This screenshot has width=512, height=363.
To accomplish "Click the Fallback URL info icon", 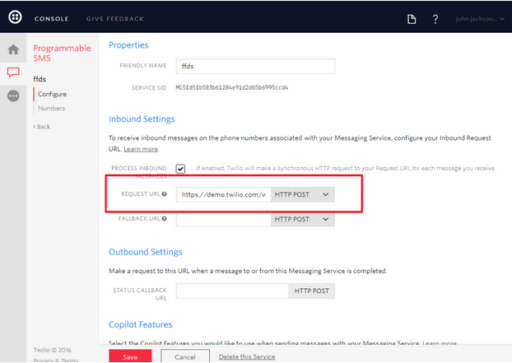I will click(164, 219).
